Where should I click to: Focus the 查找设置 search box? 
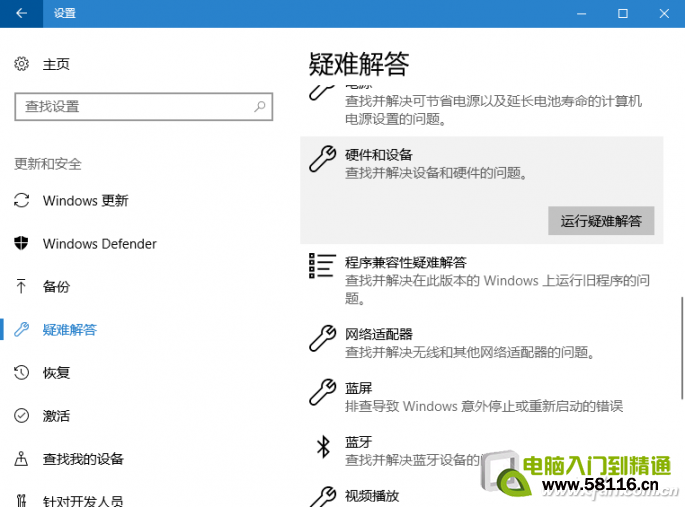(144, 107)
